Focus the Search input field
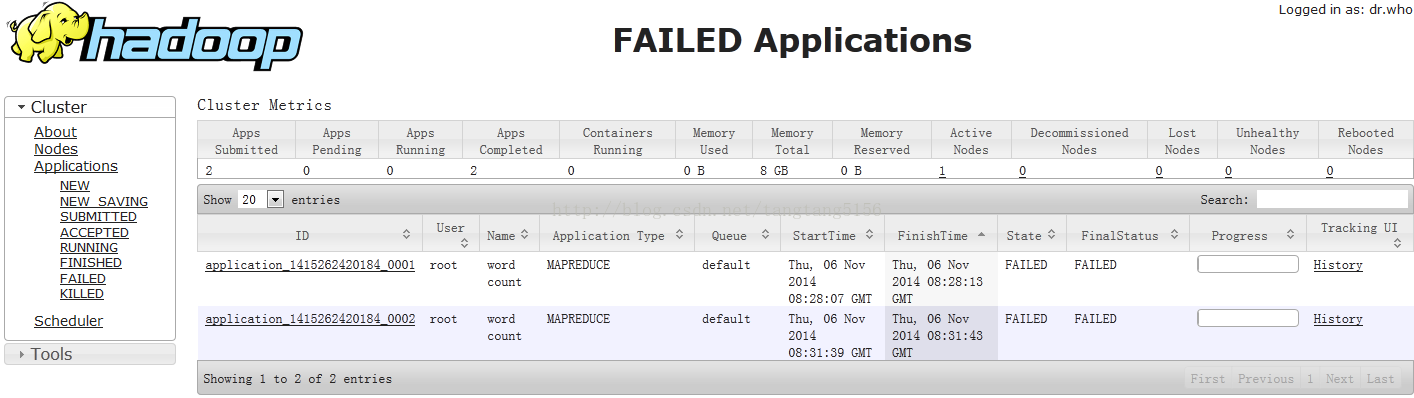 pyautogui.click(x=1332, y=200)
